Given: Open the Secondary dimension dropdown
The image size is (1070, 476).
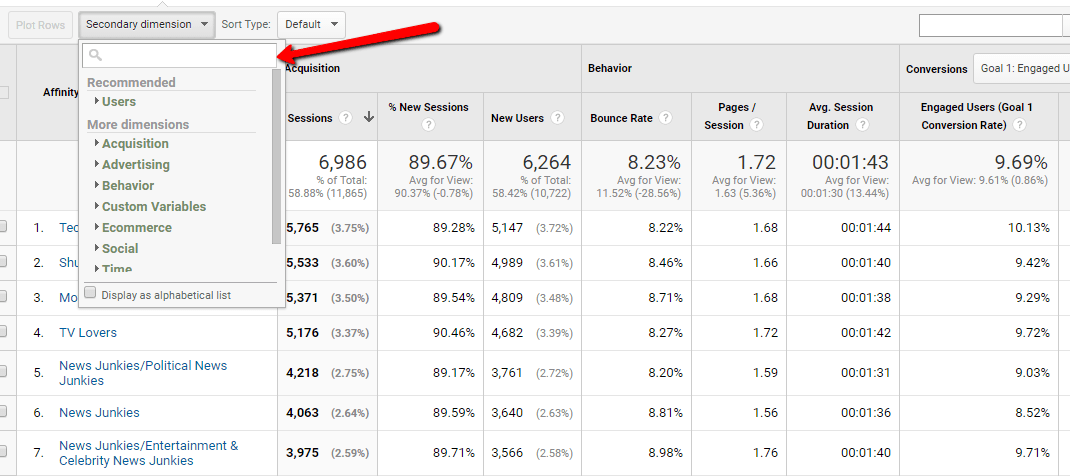Looking at the screenshot, I should coord(147,24).
